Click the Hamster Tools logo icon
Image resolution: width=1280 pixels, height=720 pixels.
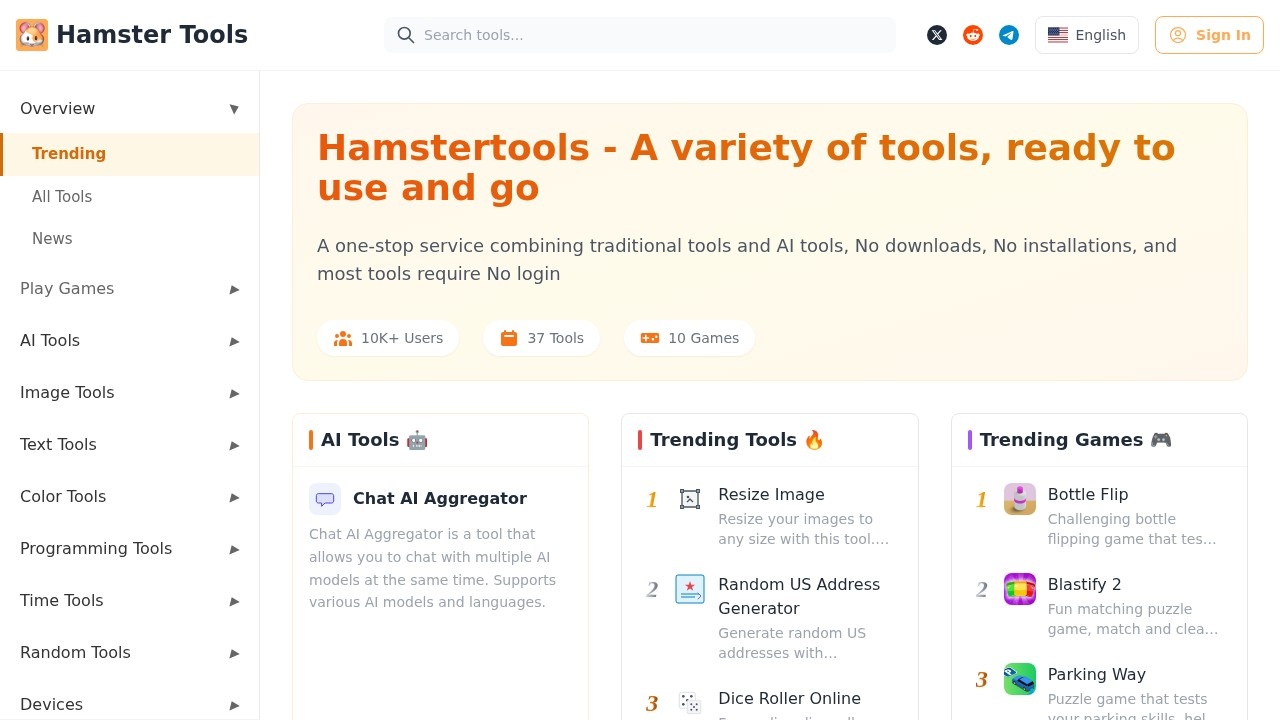point(32,35)
